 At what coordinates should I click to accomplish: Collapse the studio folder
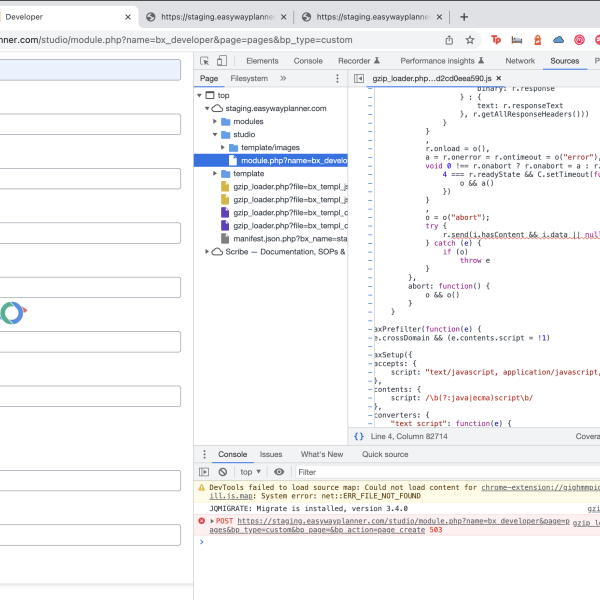(x=214, y=134)
